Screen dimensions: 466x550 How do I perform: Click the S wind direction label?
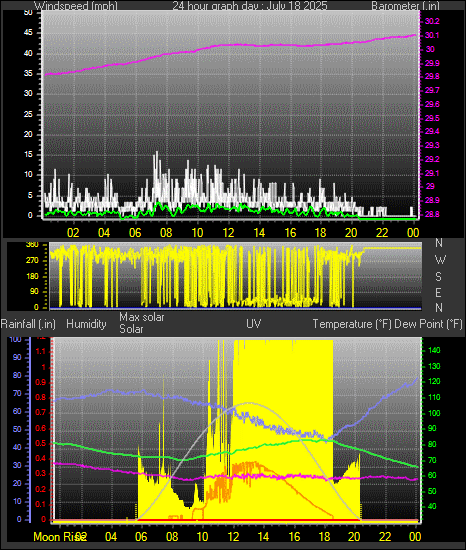(x=438, y=277)
